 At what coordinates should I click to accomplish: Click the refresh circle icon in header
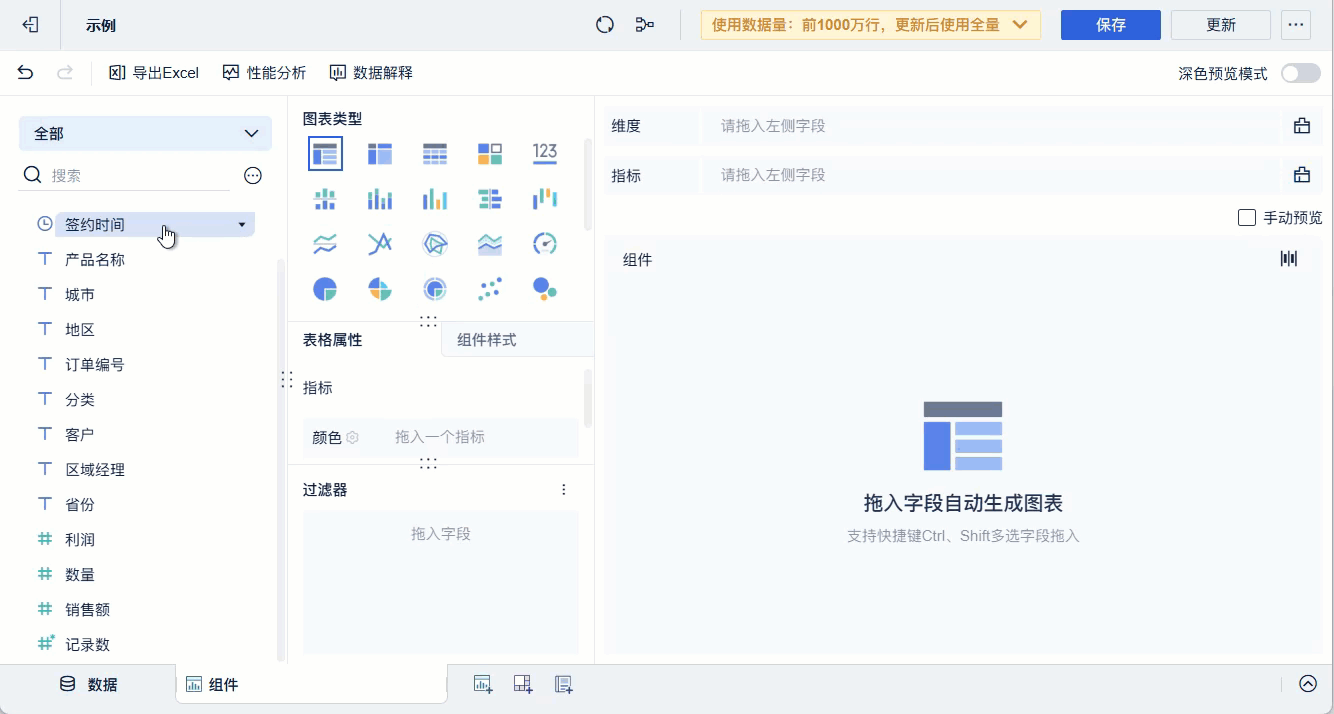(605, 25)
